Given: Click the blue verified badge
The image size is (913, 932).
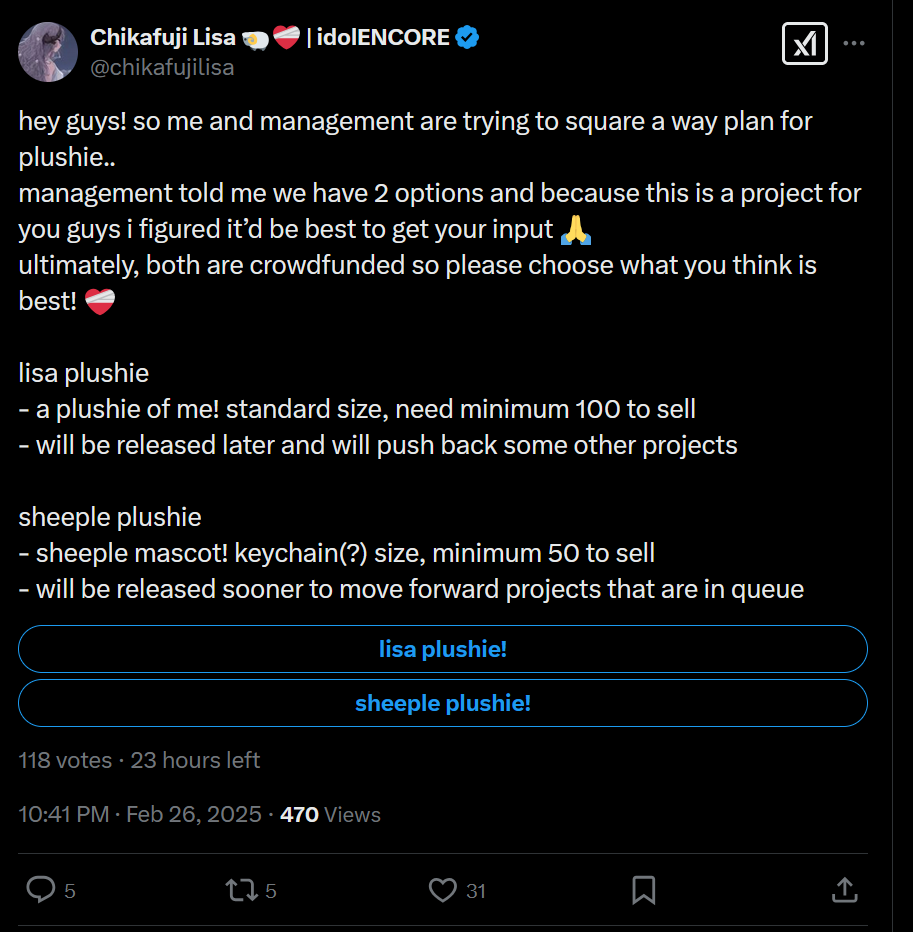Looking at the screenshot, I should (x=467, y=38).
